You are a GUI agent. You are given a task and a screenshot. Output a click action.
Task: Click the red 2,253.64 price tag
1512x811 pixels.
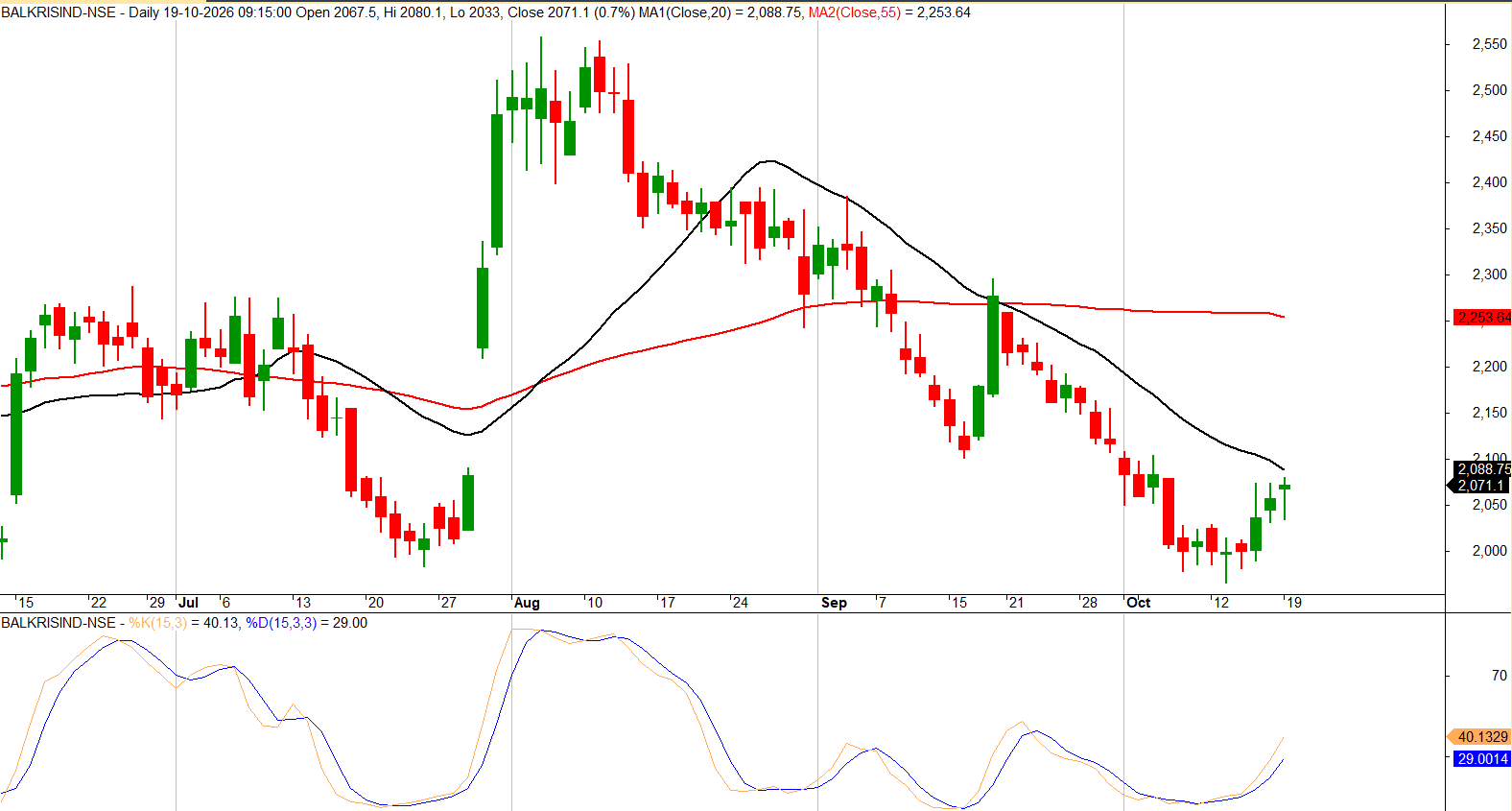[x=1483, y=318]
